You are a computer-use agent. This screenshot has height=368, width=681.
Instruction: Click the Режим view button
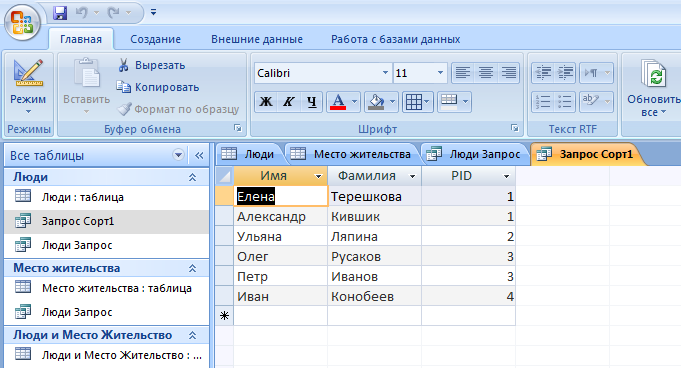click(28, 86)
